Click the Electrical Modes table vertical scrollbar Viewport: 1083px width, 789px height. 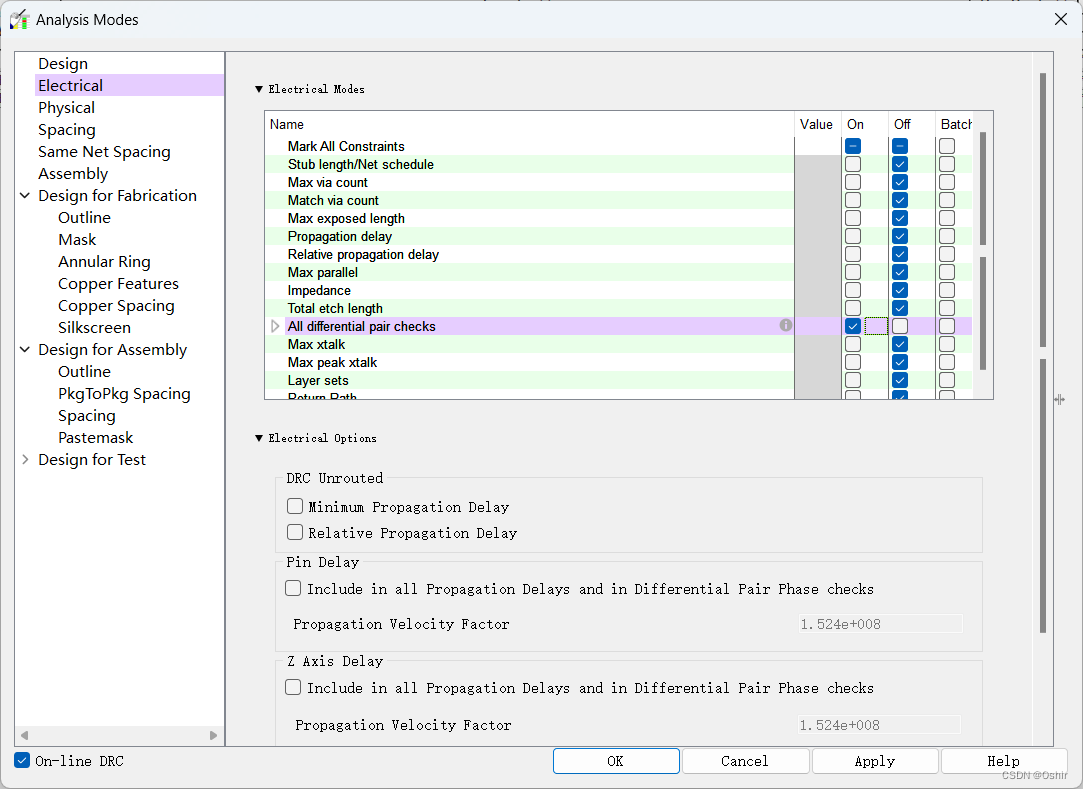pyautogui.click(x=983, y=190)
